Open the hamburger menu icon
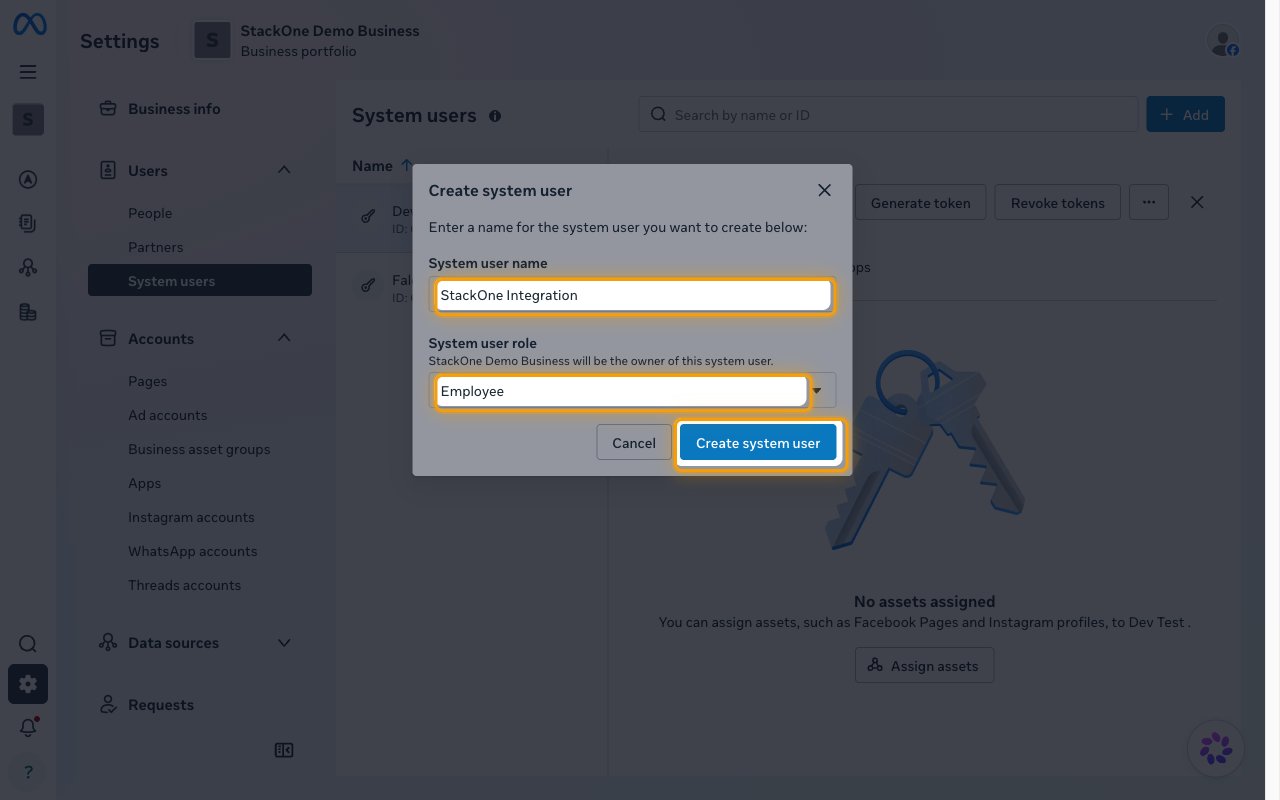 (28, 72)
